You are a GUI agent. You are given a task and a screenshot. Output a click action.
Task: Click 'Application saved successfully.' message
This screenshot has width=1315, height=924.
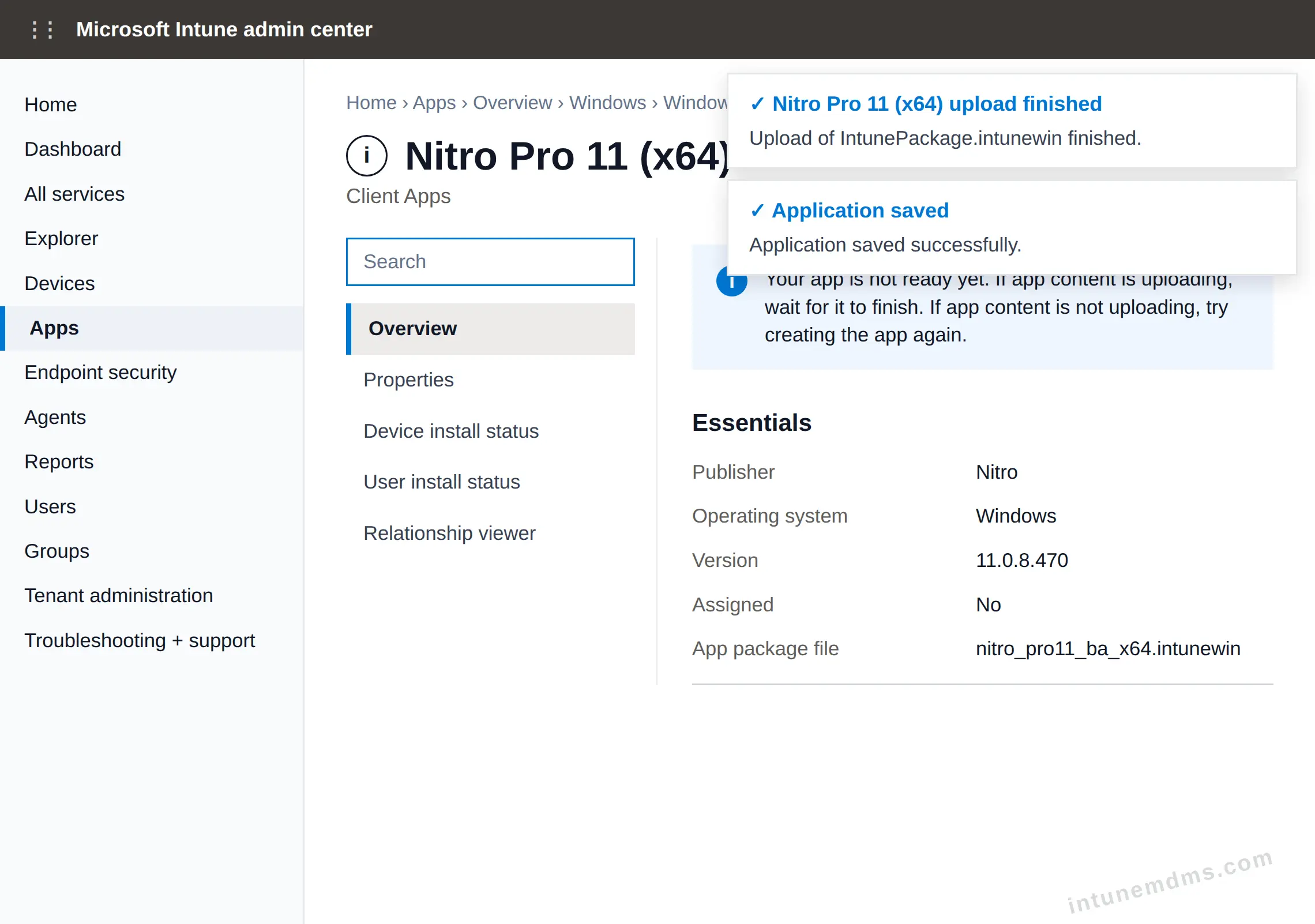885,245
